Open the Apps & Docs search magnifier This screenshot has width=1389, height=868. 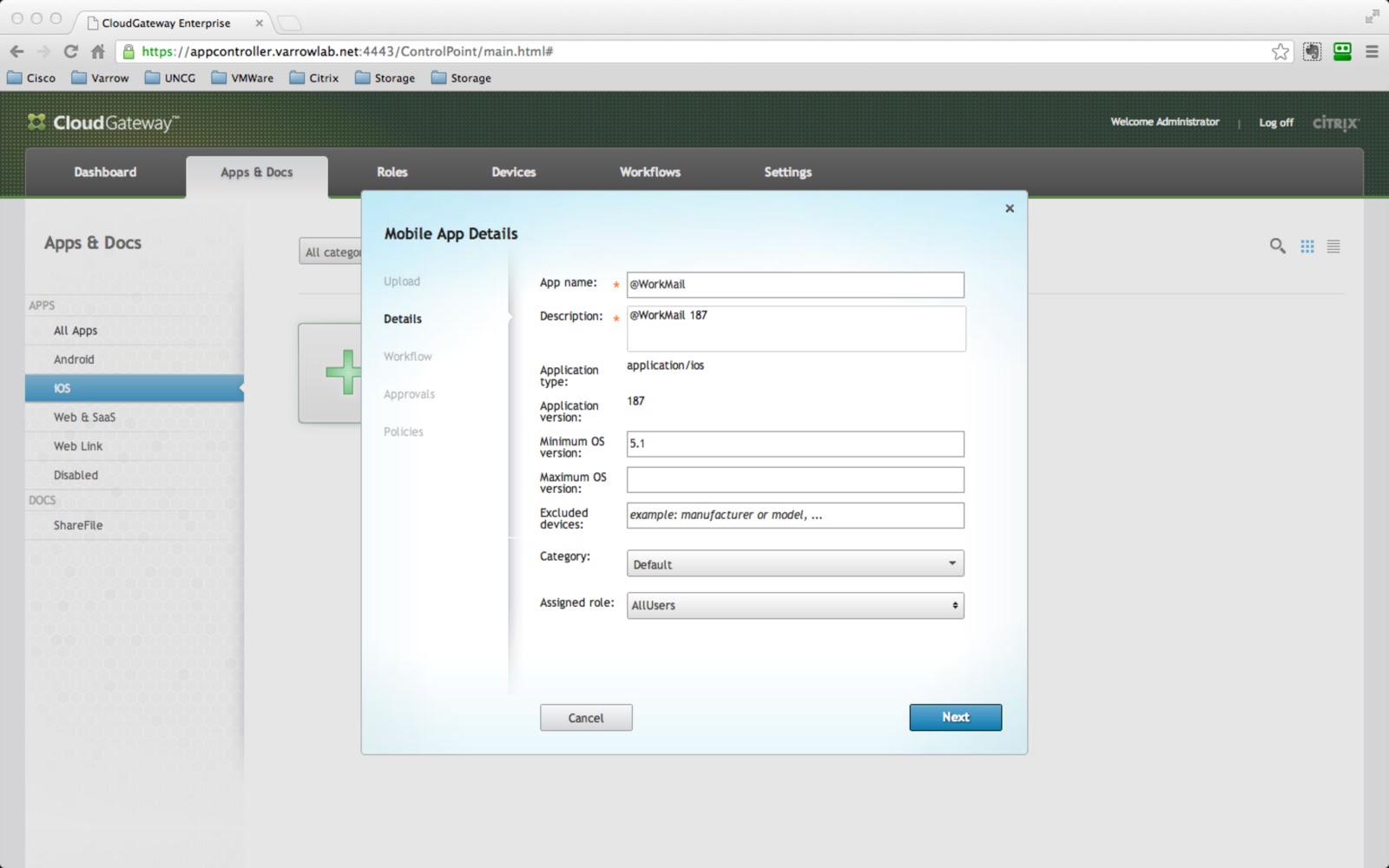point(1277,247)
